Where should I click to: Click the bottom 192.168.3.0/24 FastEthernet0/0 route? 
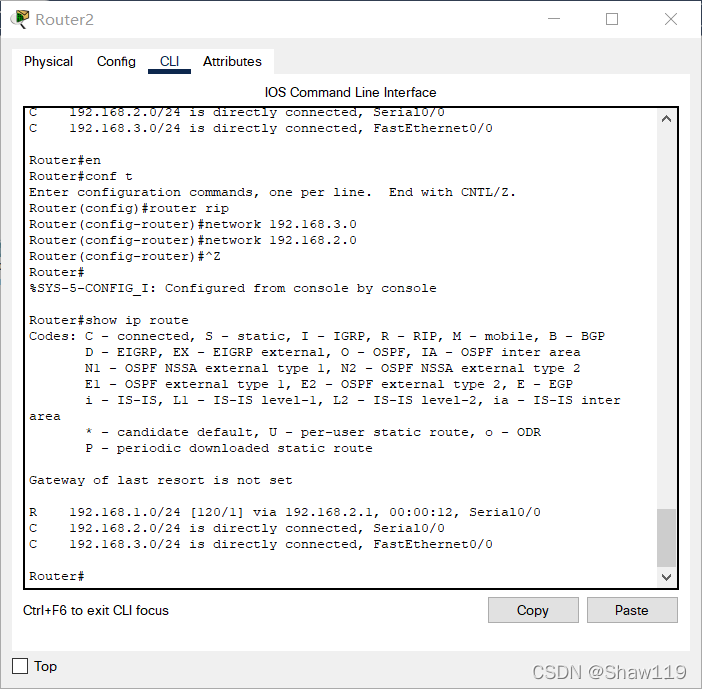261,544
